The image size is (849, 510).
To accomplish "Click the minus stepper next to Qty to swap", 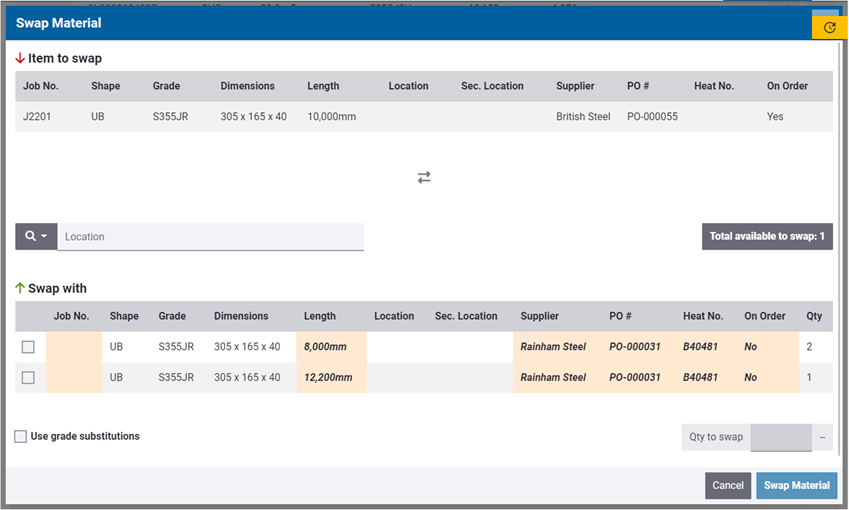I will [822, 437].
